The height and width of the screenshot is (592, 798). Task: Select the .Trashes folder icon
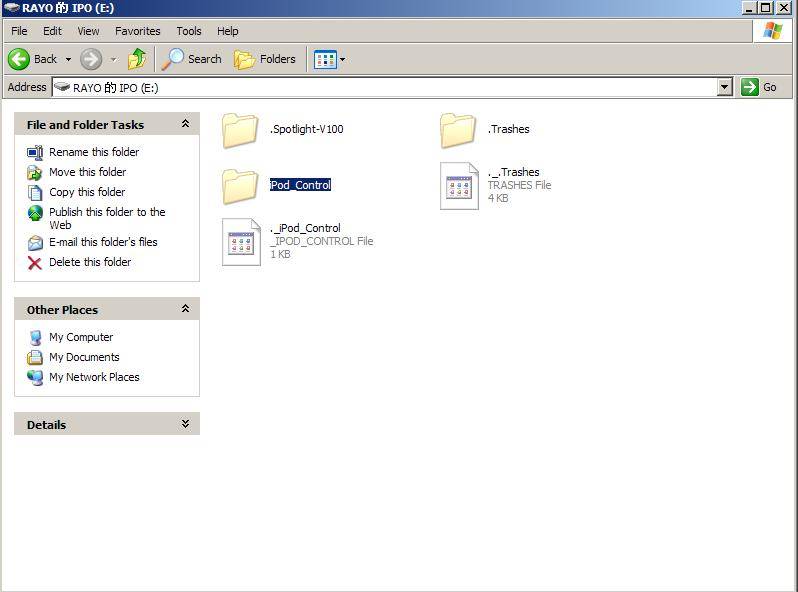pyautogui.click(x=458, y=130)
